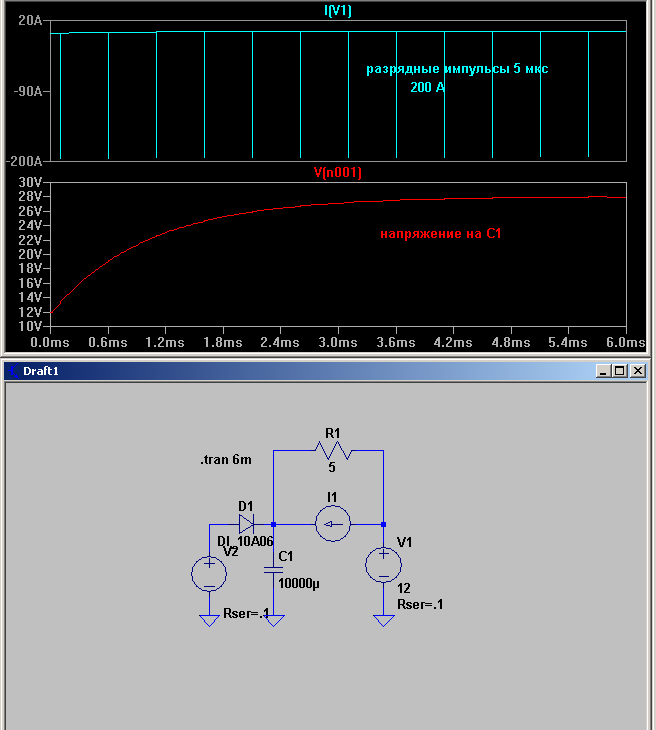The image size is (656, 730).
Task: Select the red annotation 'напряжение на C1'
Action: (440, 233)
